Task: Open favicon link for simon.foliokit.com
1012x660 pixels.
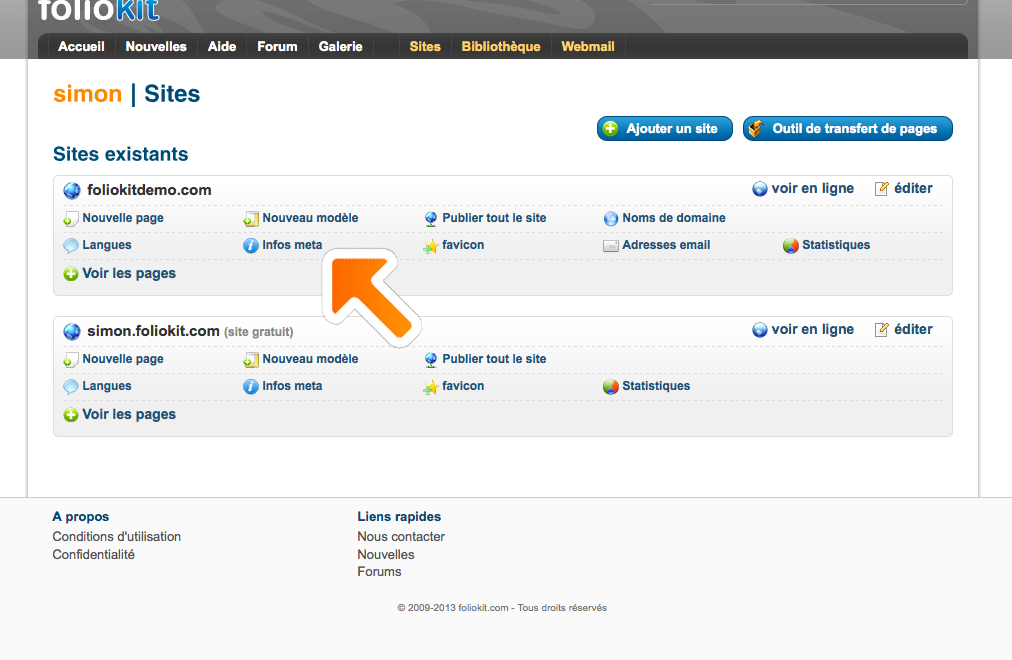Action: 463,386
